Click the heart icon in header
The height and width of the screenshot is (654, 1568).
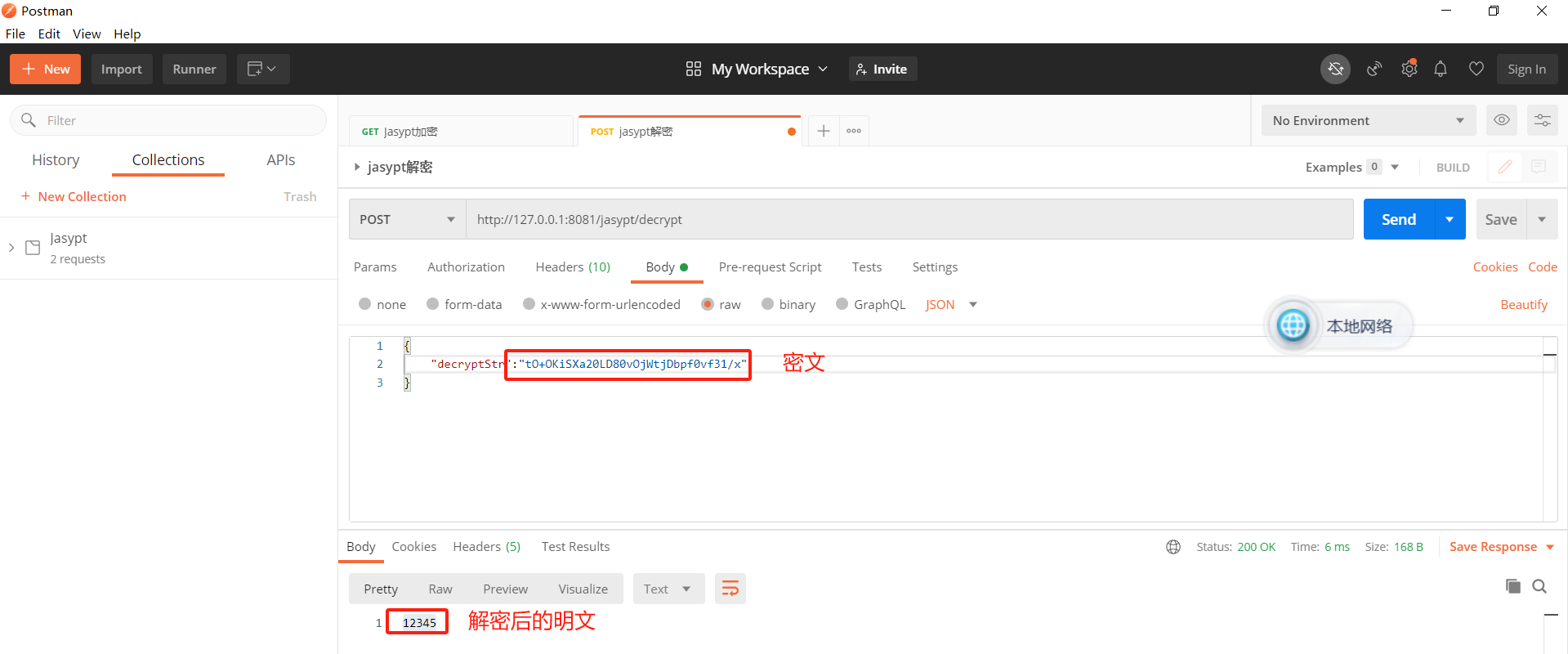point(1476,69)
